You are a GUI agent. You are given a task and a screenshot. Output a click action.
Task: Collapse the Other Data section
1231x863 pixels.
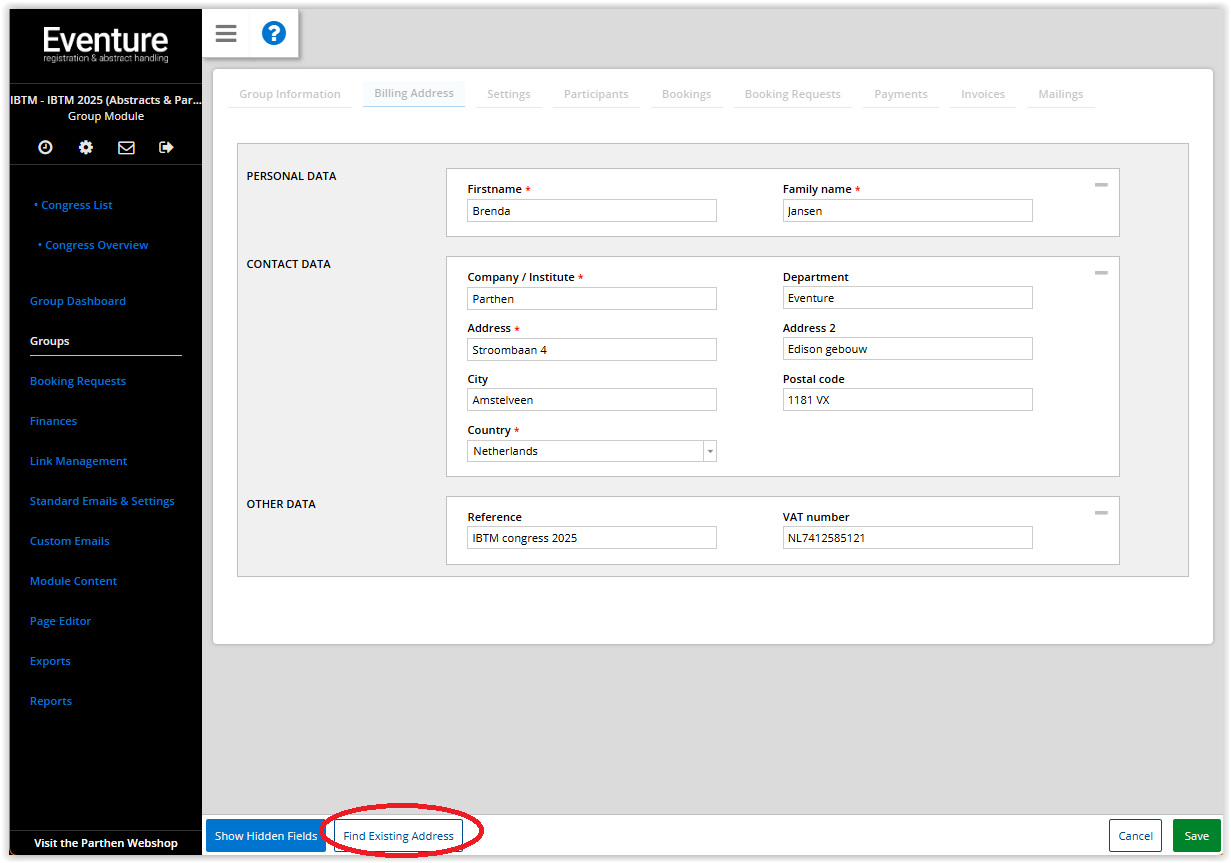[x=1101, y=513]
